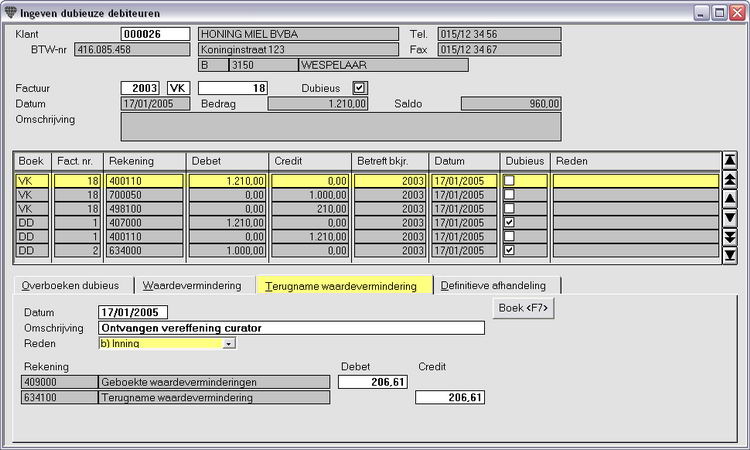750x450 pixels.
Task: Click the Fact. nr. column header
Action: [x=77, y=161]
